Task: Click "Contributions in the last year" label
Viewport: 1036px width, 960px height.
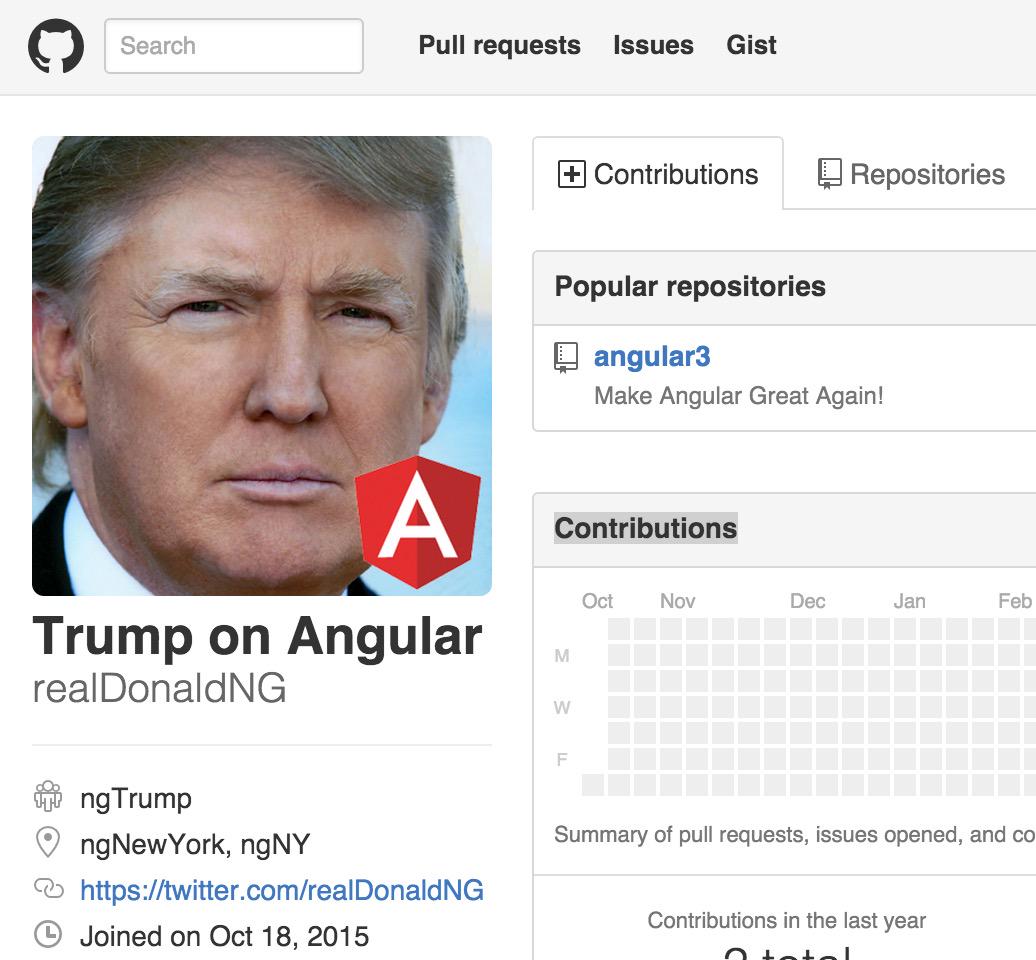Action: click(x=786, y=920)
